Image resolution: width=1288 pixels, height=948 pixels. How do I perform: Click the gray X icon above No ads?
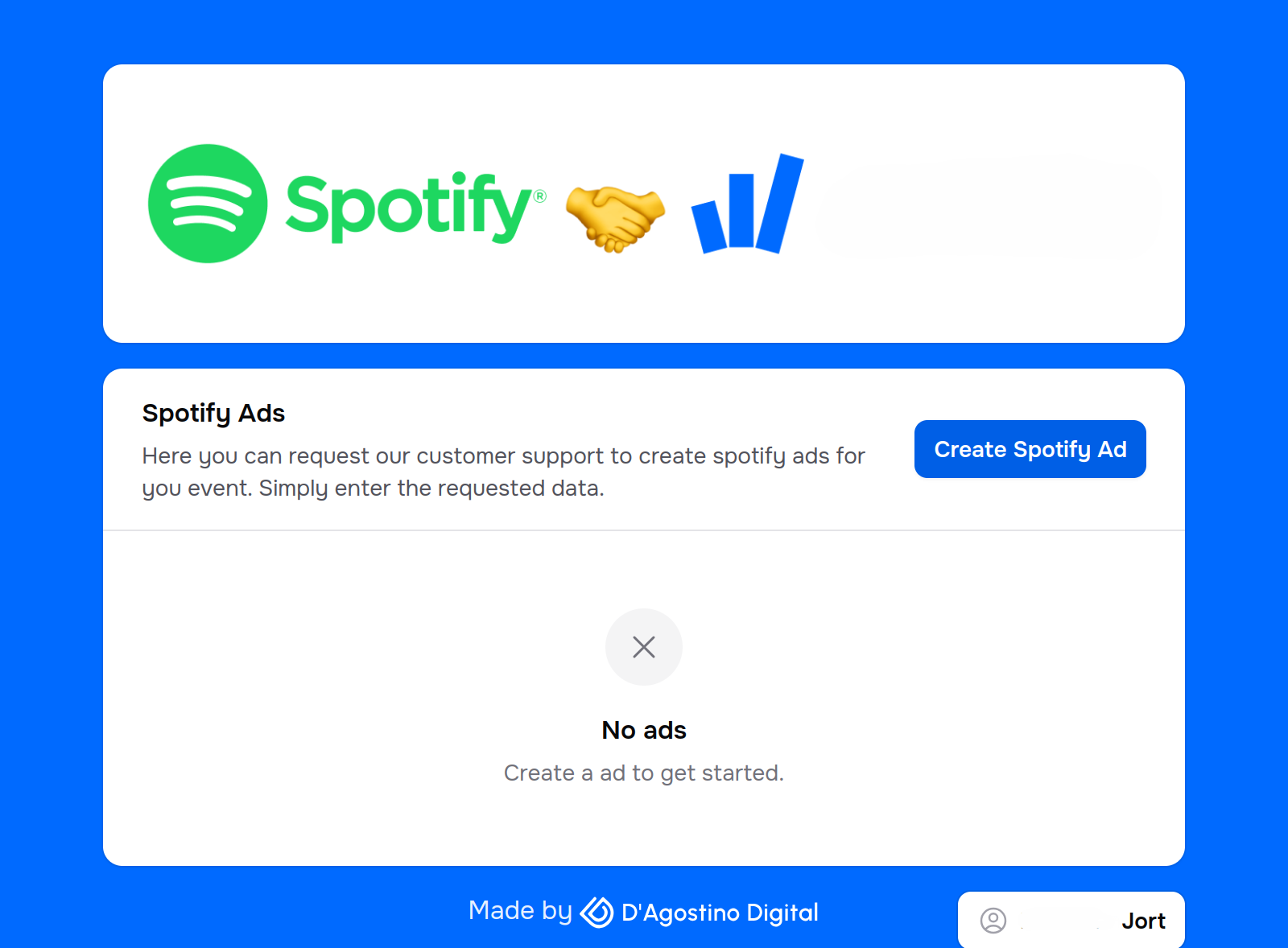pos(644,647)
